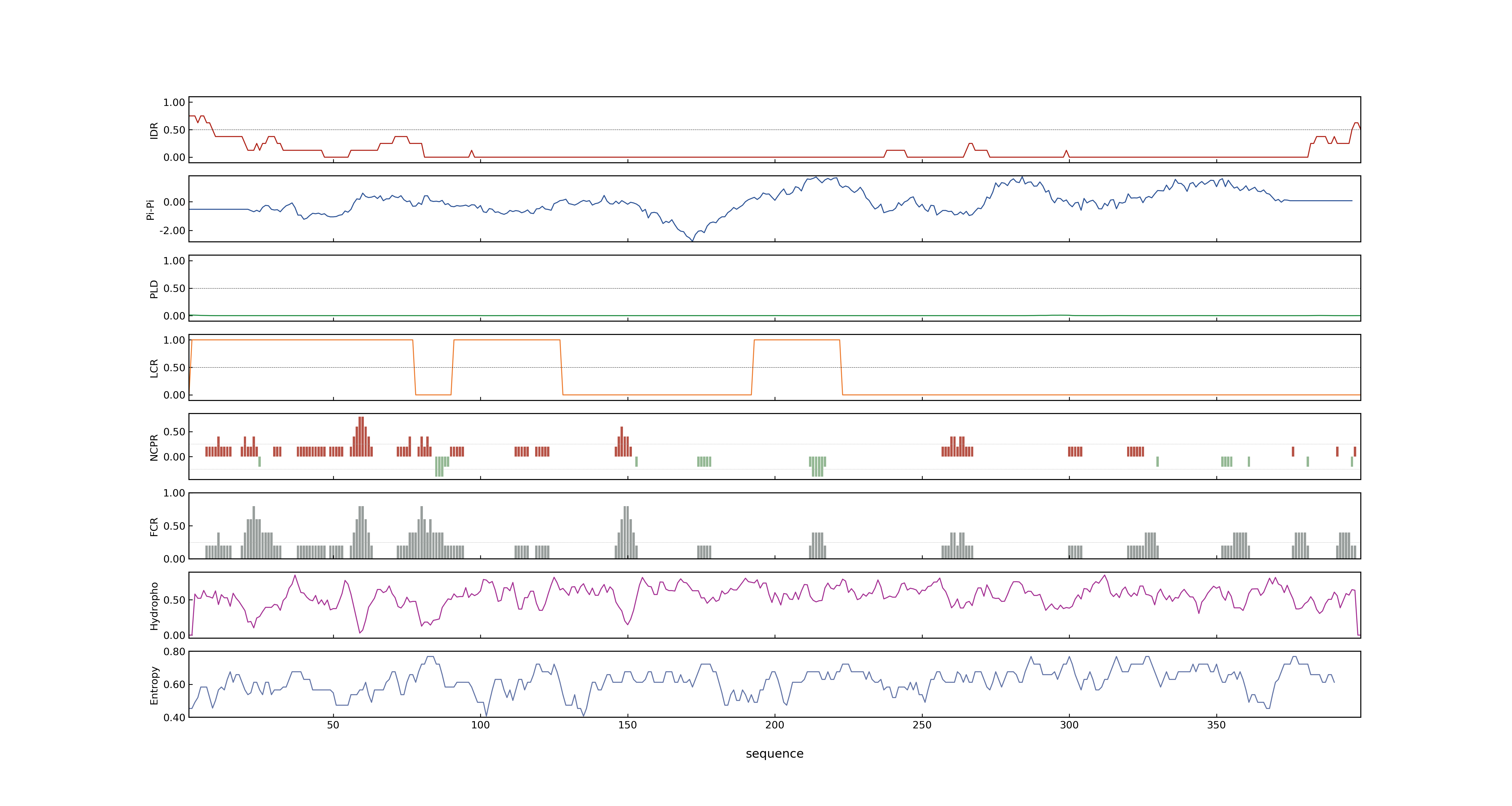
Task: Click x-axis tick label 100
Action: tap(481, 725)
